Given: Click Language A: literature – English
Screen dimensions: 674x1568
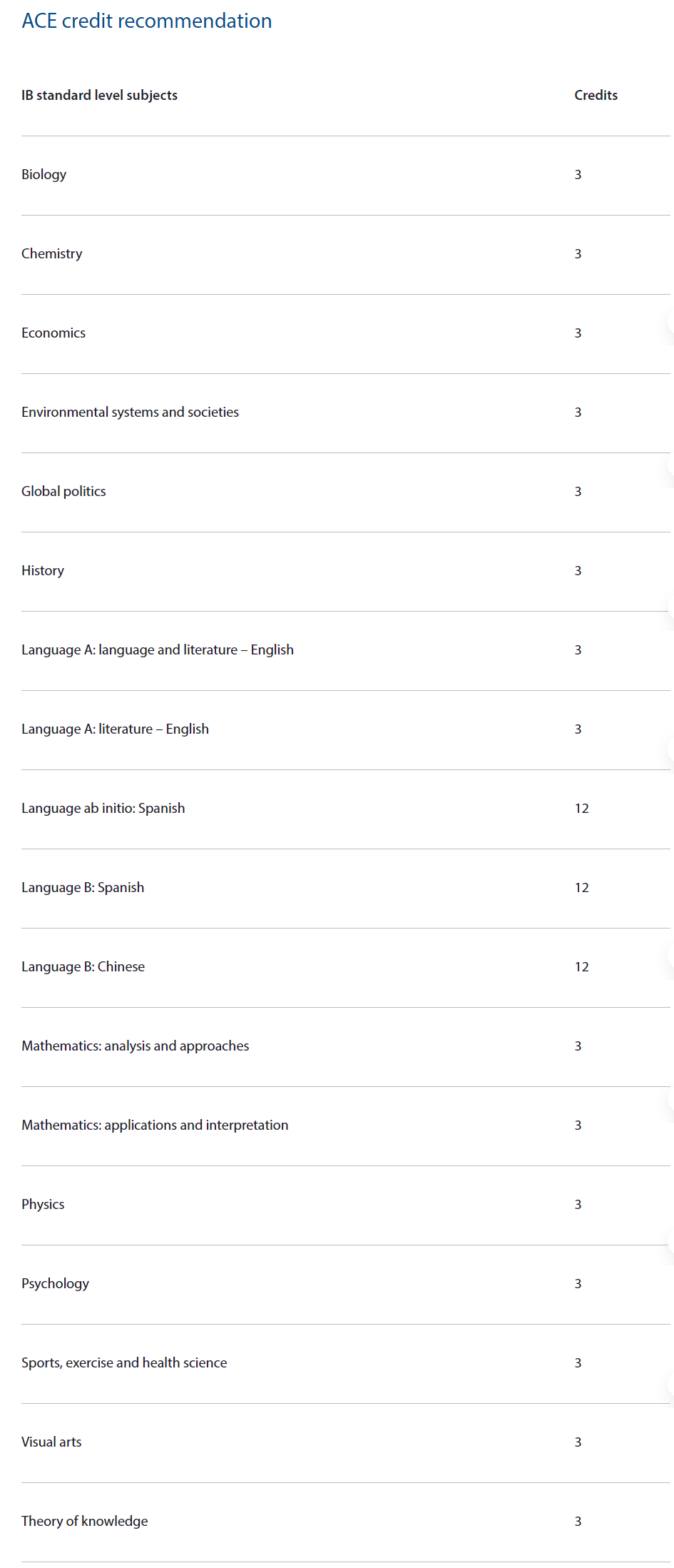Looking at the screenshot, I should click(115, 729).
